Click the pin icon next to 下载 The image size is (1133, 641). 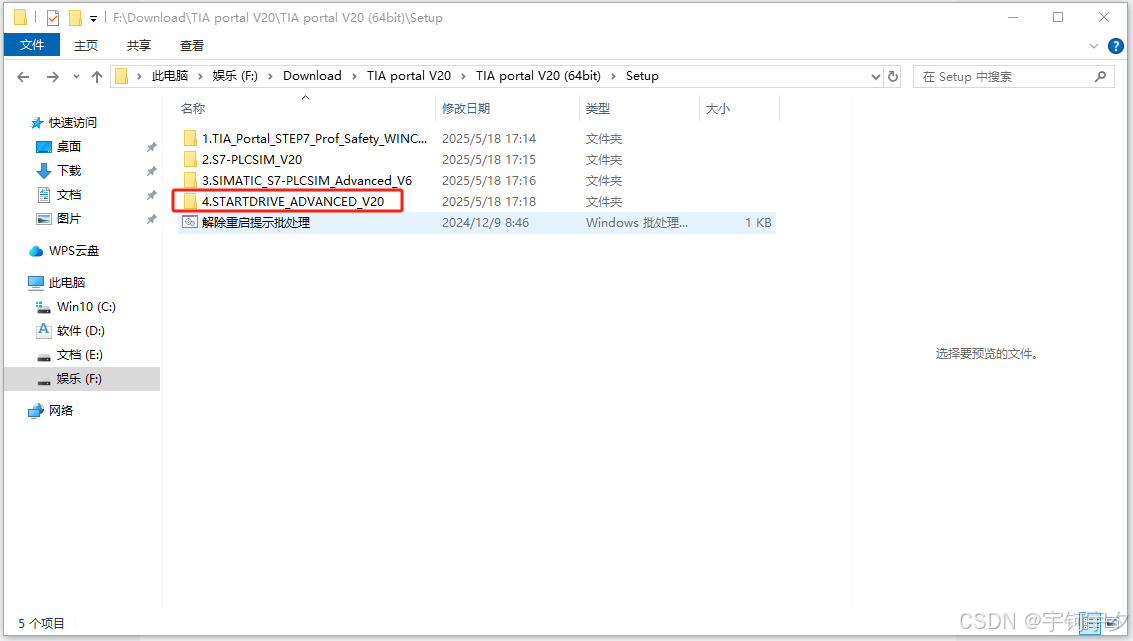click(152, 171)
